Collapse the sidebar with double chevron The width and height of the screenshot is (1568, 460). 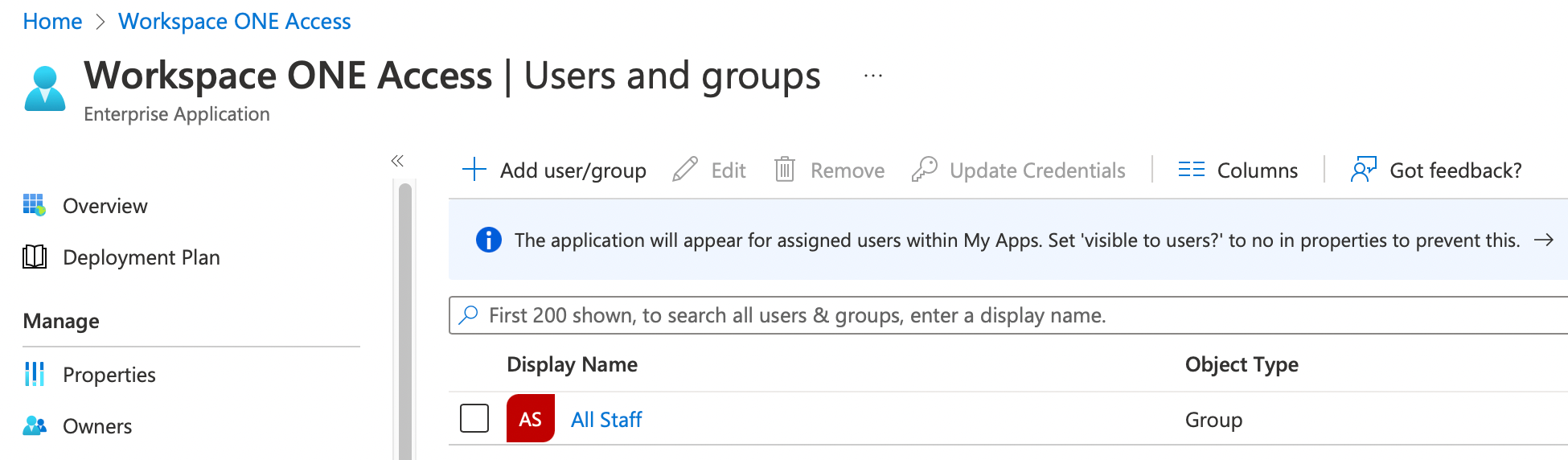click(x=397, y=161)
